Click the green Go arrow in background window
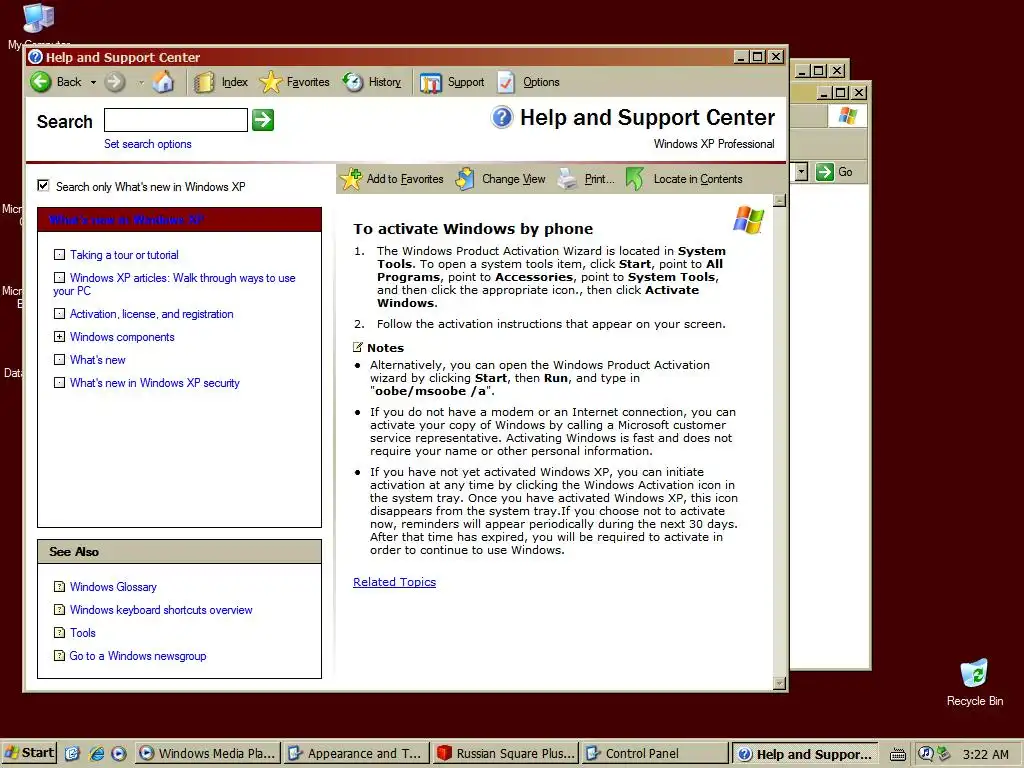The image size is (1024, 768). [825, 172]
